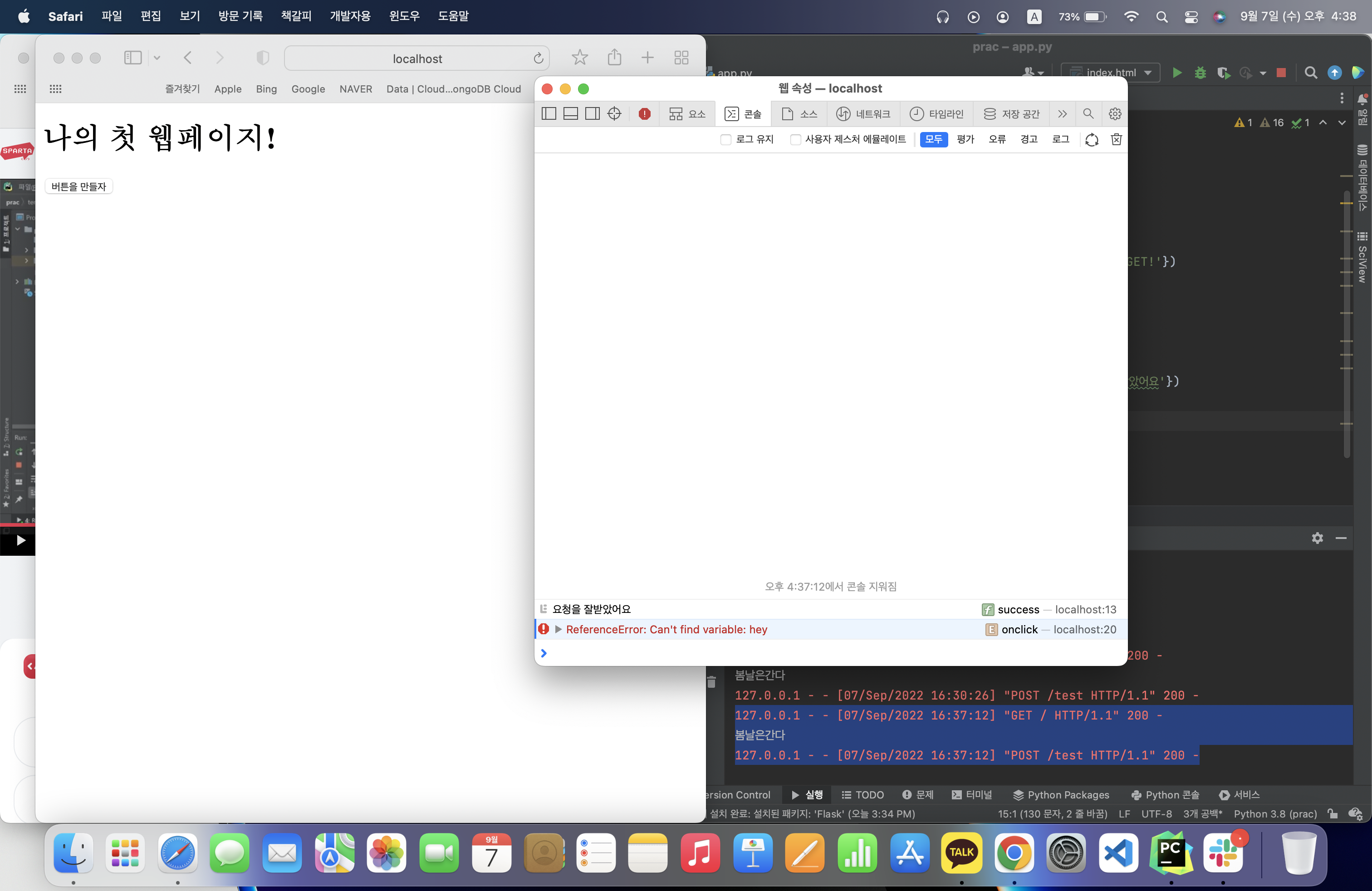Screen dimensions: 1372x891
Task: Open the NAVER bookmark in favorites bar
Action: [356, 89]
